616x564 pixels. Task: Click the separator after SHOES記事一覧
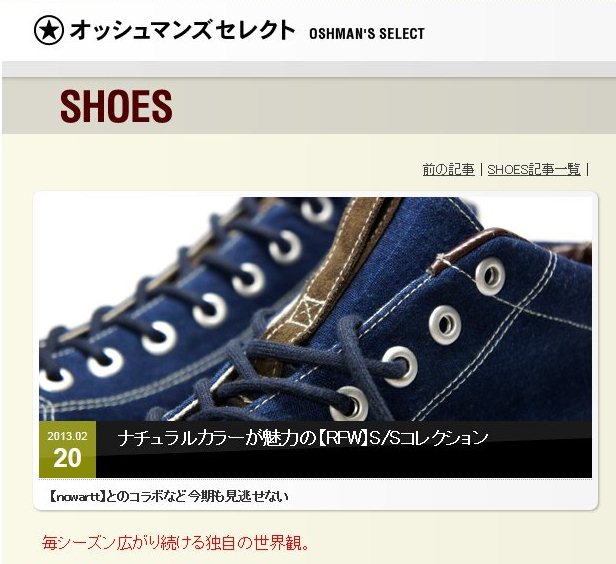tap(587, 170)
